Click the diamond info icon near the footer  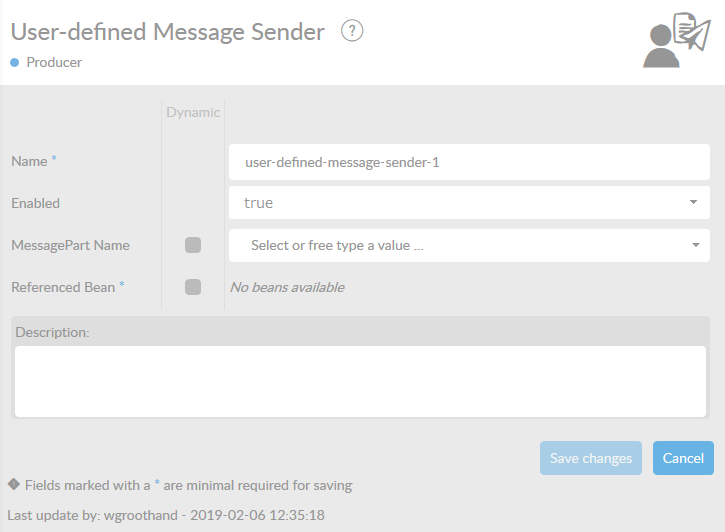(14, 484)
